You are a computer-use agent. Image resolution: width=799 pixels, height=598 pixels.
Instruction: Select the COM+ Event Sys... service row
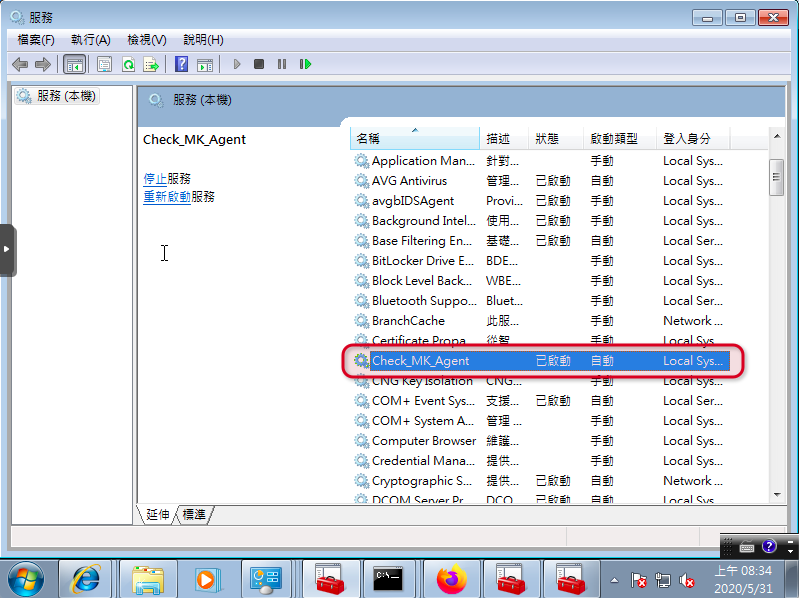(541, 401)
